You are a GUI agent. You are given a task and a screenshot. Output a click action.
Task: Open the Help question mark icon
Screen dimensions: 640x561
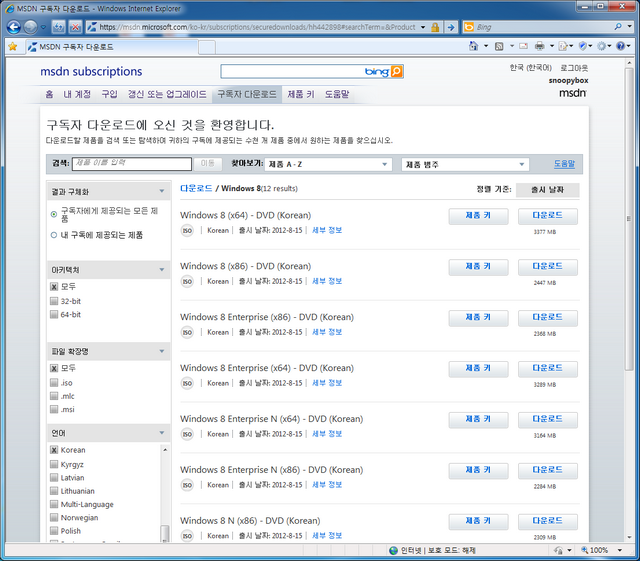coord(620,46)
